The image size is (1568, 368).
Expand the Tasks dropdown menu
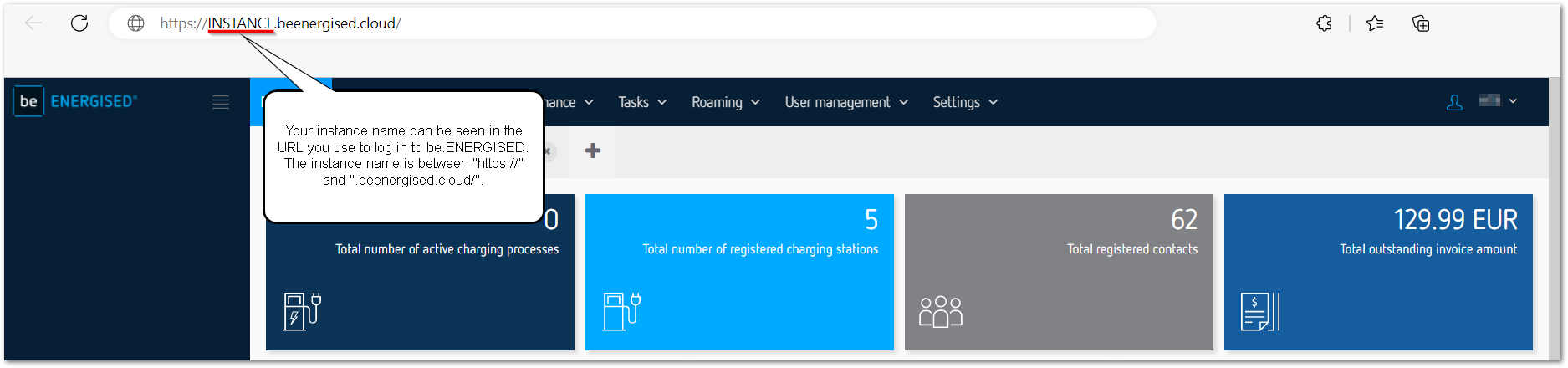click(641, 102)
